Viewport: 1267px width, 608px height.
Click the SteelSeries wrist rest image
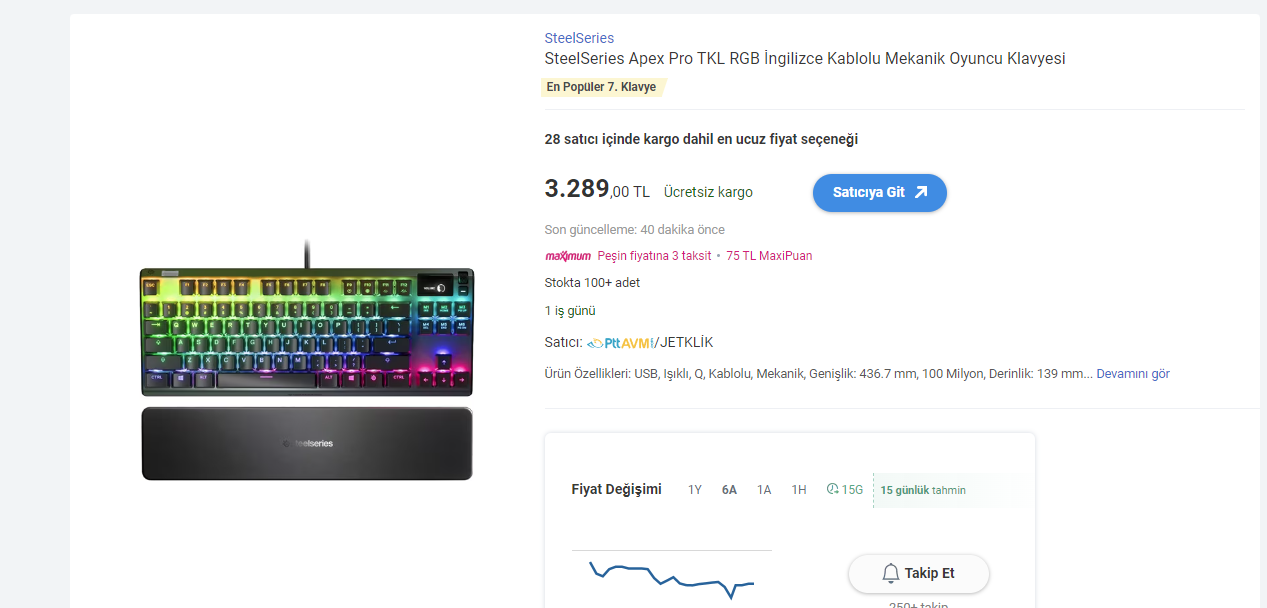tap(306, 443)
